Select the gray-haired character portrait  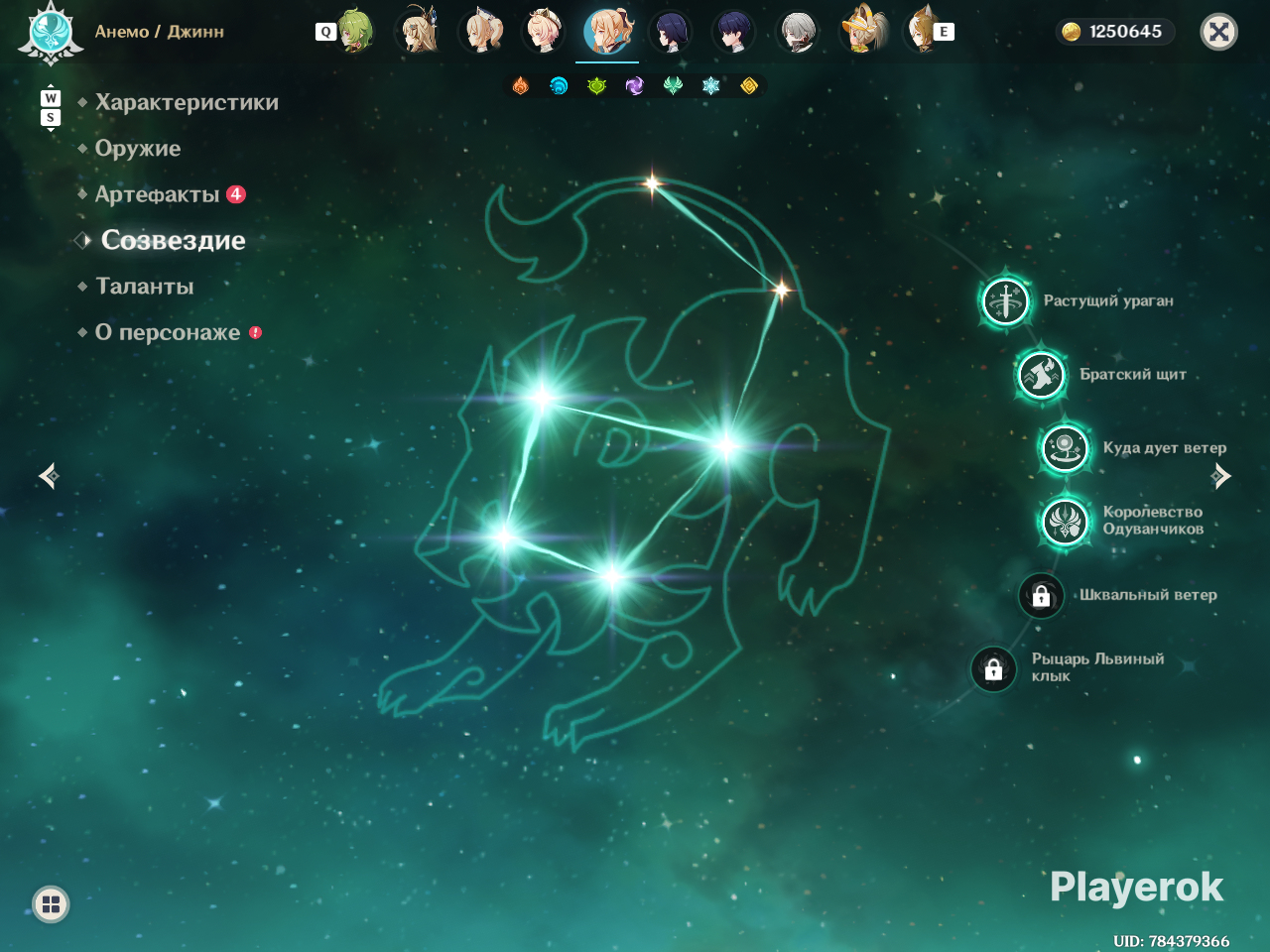click(798, 31)
